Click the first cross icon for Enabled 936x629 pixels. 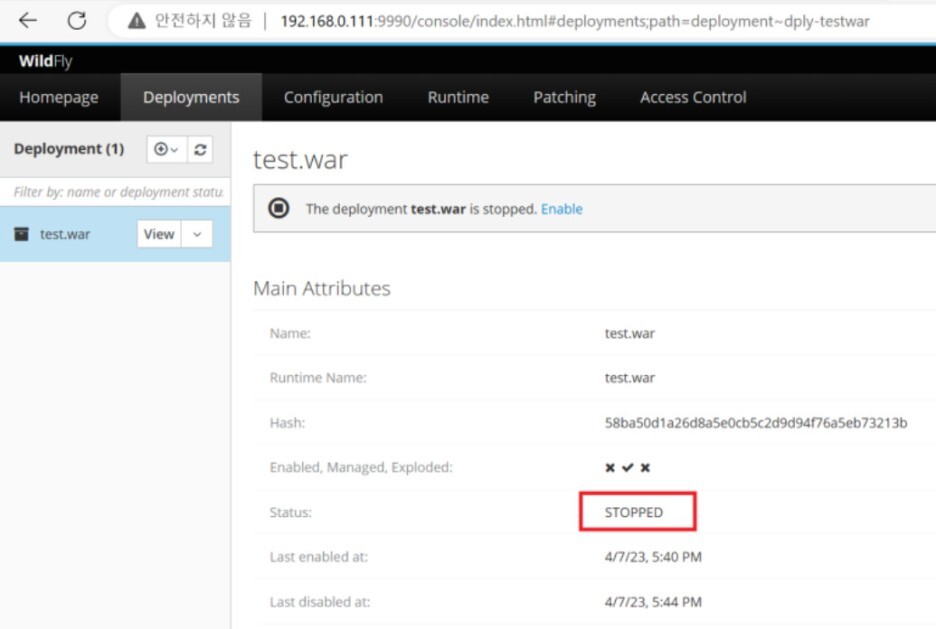pos(610,467)
